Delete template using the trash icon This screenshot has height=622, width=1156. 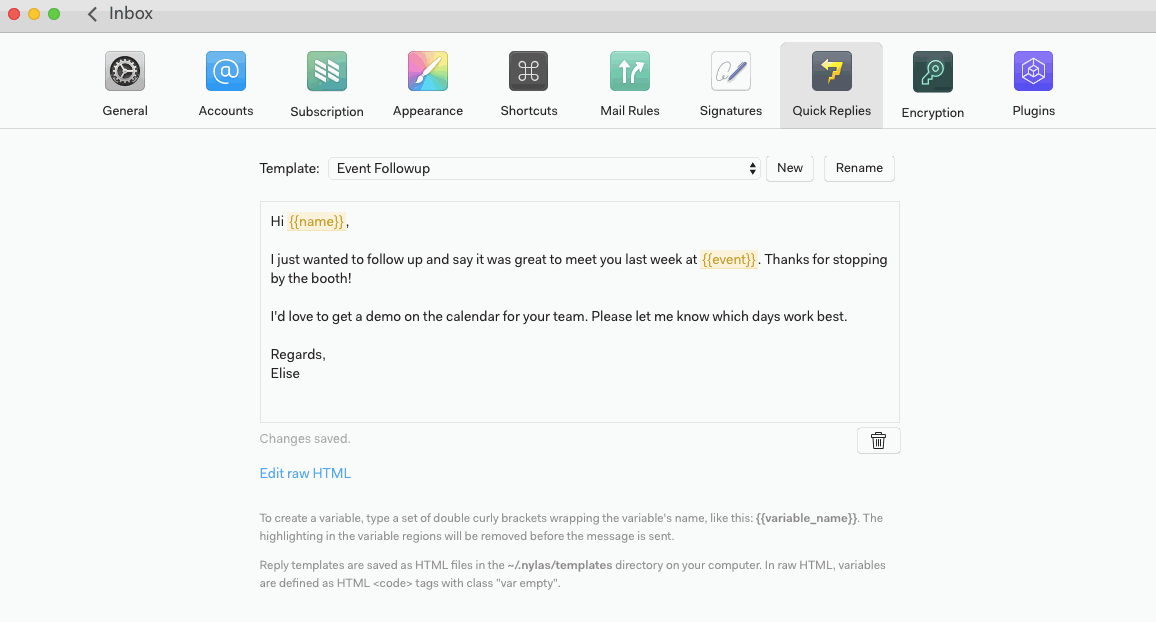(x=878, y=440)
